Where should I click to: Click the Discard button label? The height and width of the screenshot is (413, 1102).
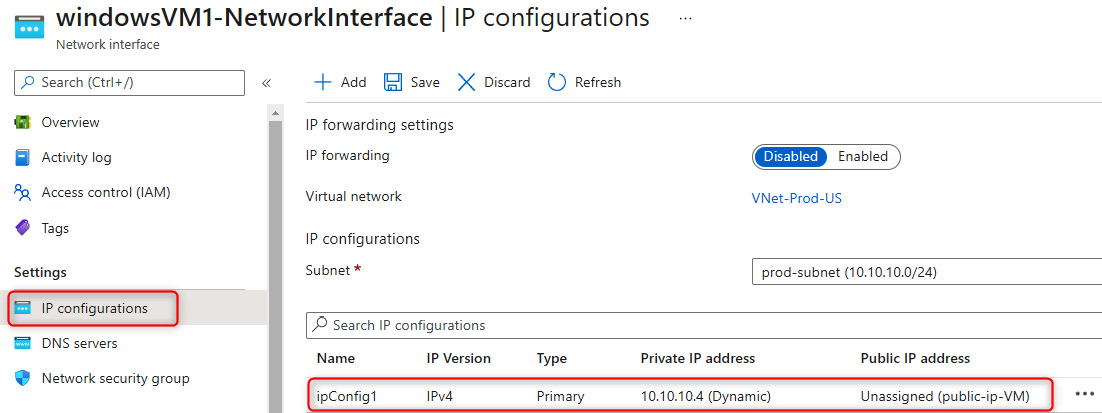pos(507,82)
